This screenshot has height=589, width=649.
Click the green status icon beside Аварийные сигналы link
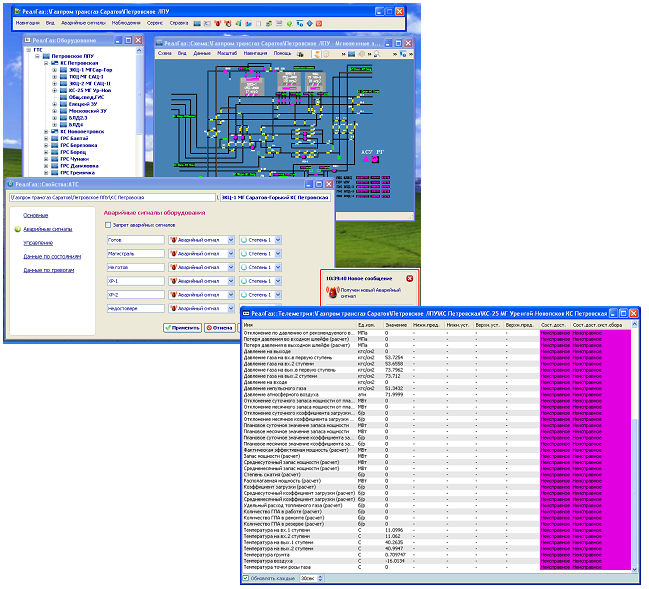coord(17,229)
